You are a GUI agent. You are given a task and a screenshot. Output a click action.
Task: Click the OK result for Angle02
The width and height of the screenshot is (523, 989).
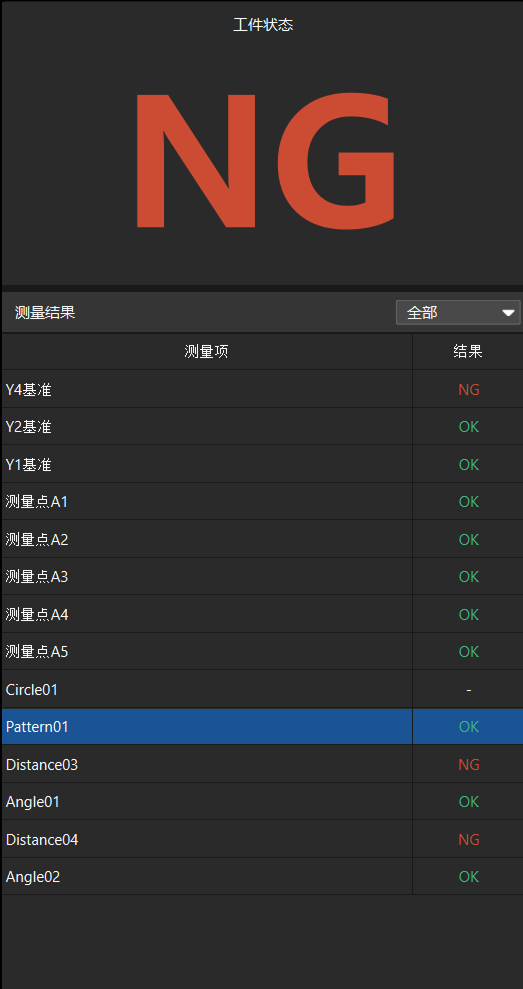pyautogui.click(x=469, y=877)
